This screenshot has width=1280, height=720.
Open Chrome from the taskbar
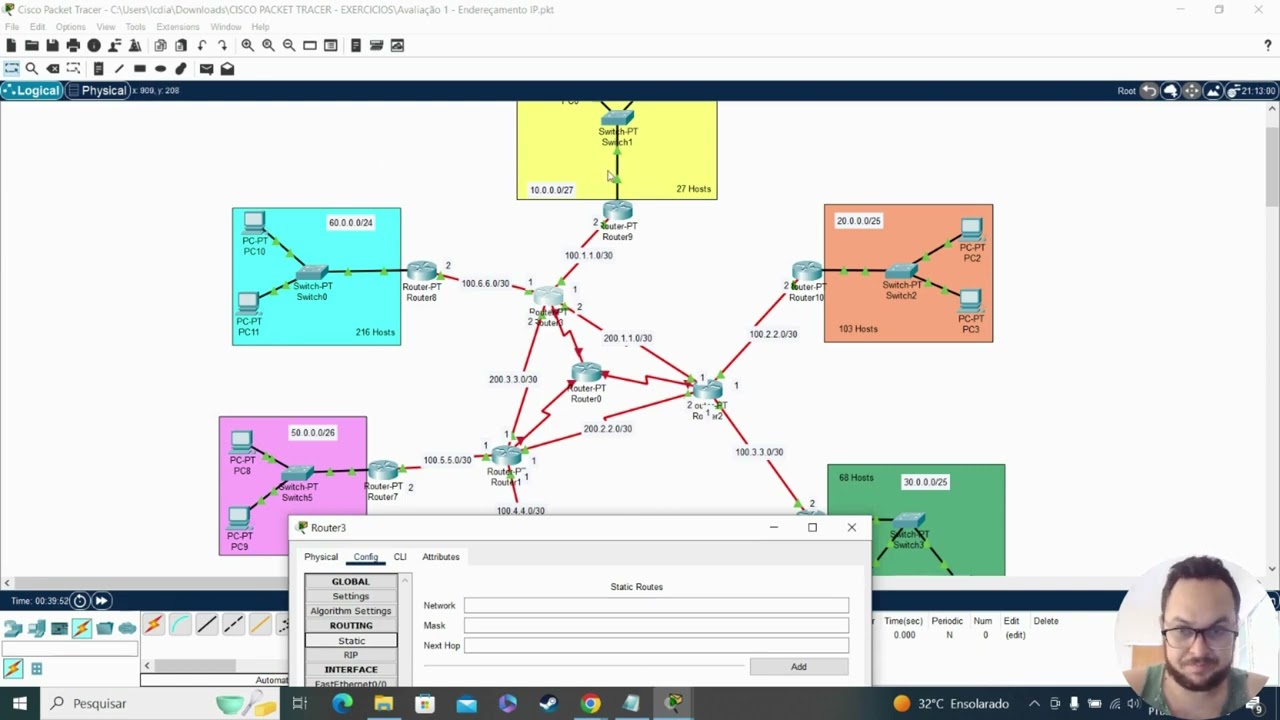pos(590,704)
